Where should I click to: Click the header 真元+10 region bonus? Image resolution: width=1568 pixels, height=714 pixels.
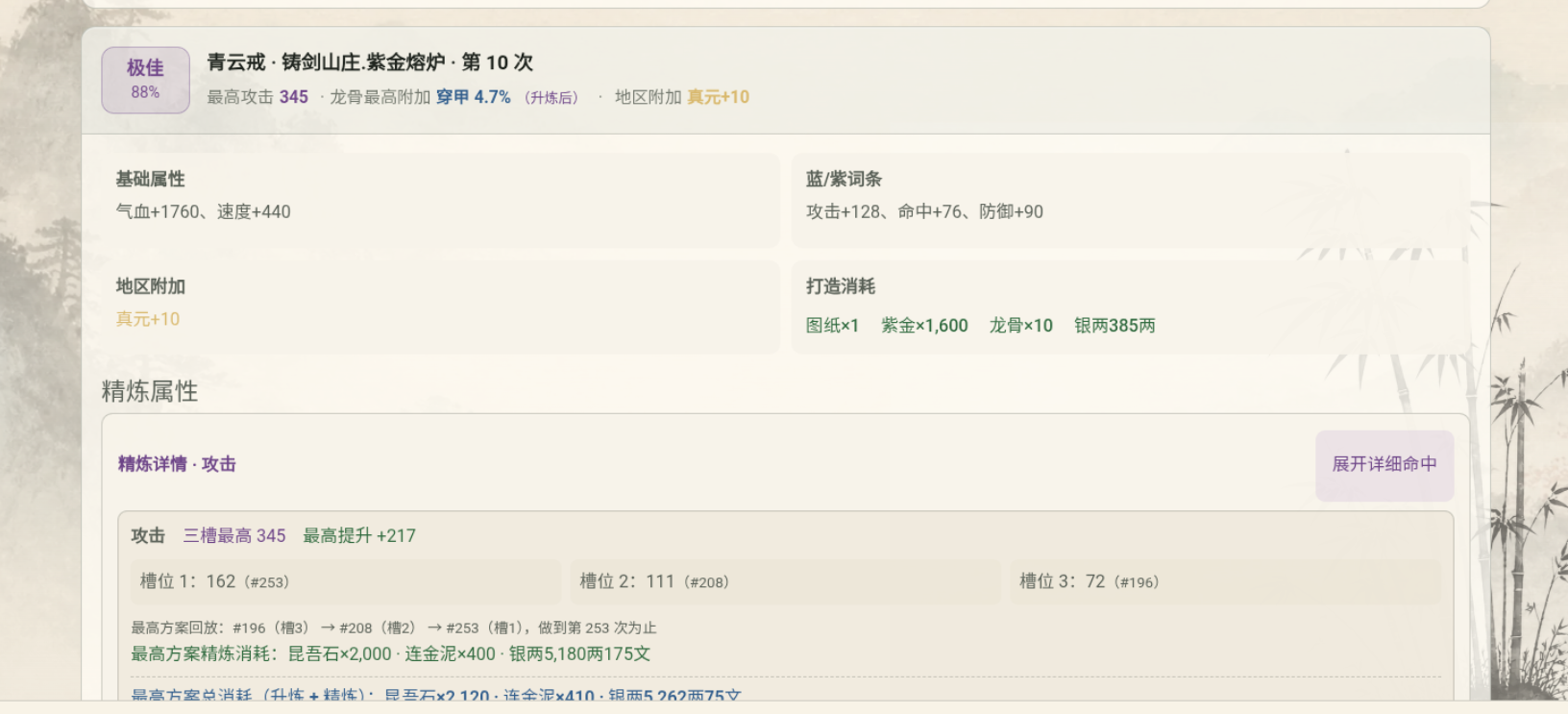coord(718,97)
